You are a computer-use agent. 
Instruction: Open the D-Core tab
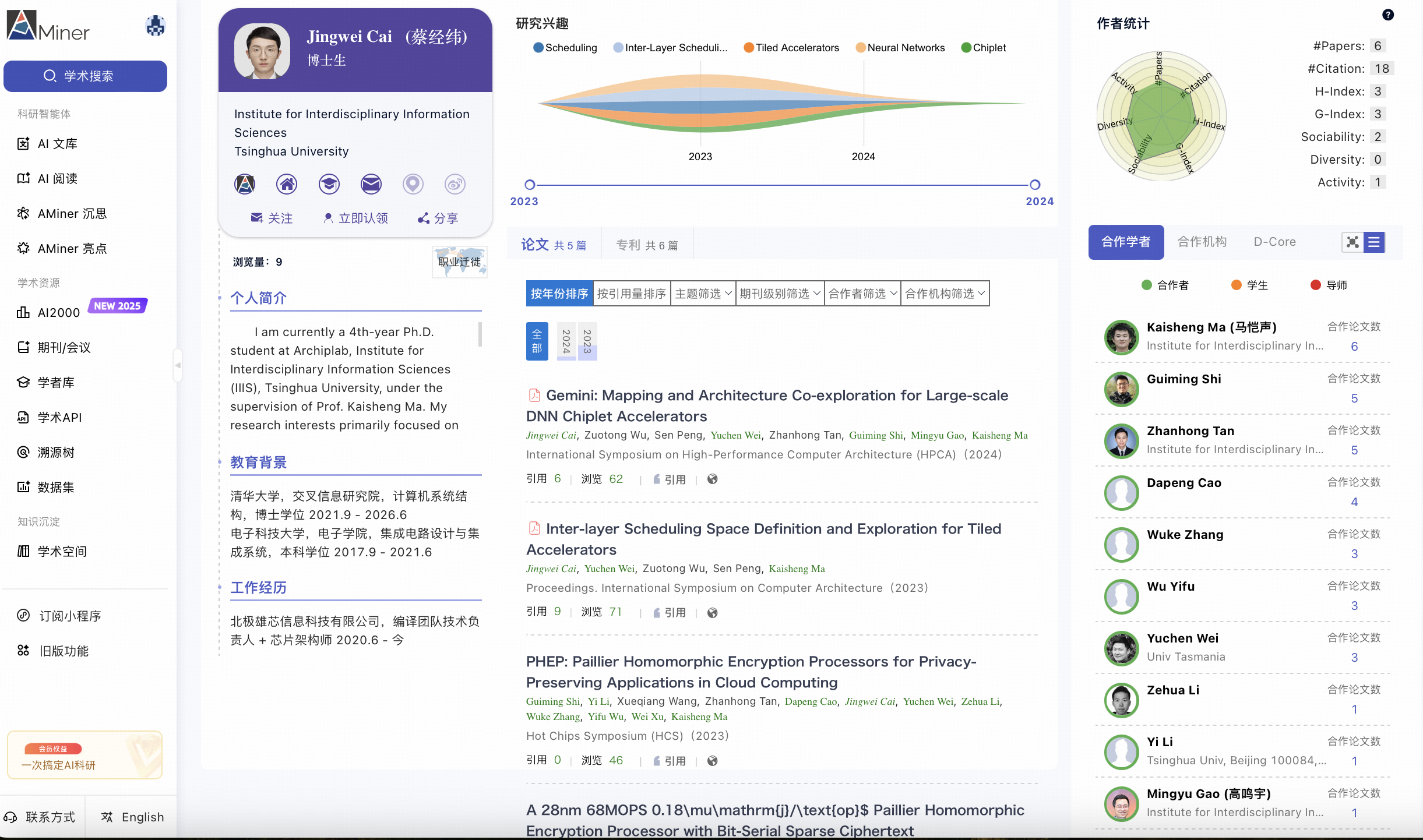tap(1274, 242)
